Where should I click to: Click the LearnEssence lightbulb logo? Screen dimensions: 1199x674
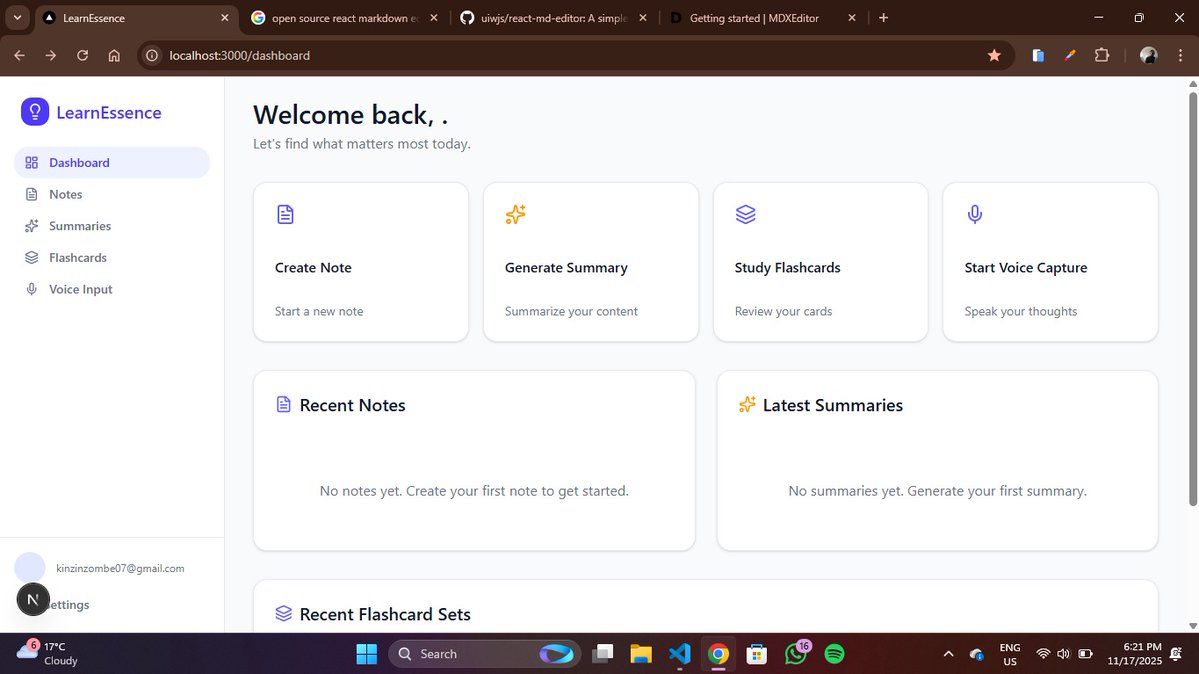[34, 112]
